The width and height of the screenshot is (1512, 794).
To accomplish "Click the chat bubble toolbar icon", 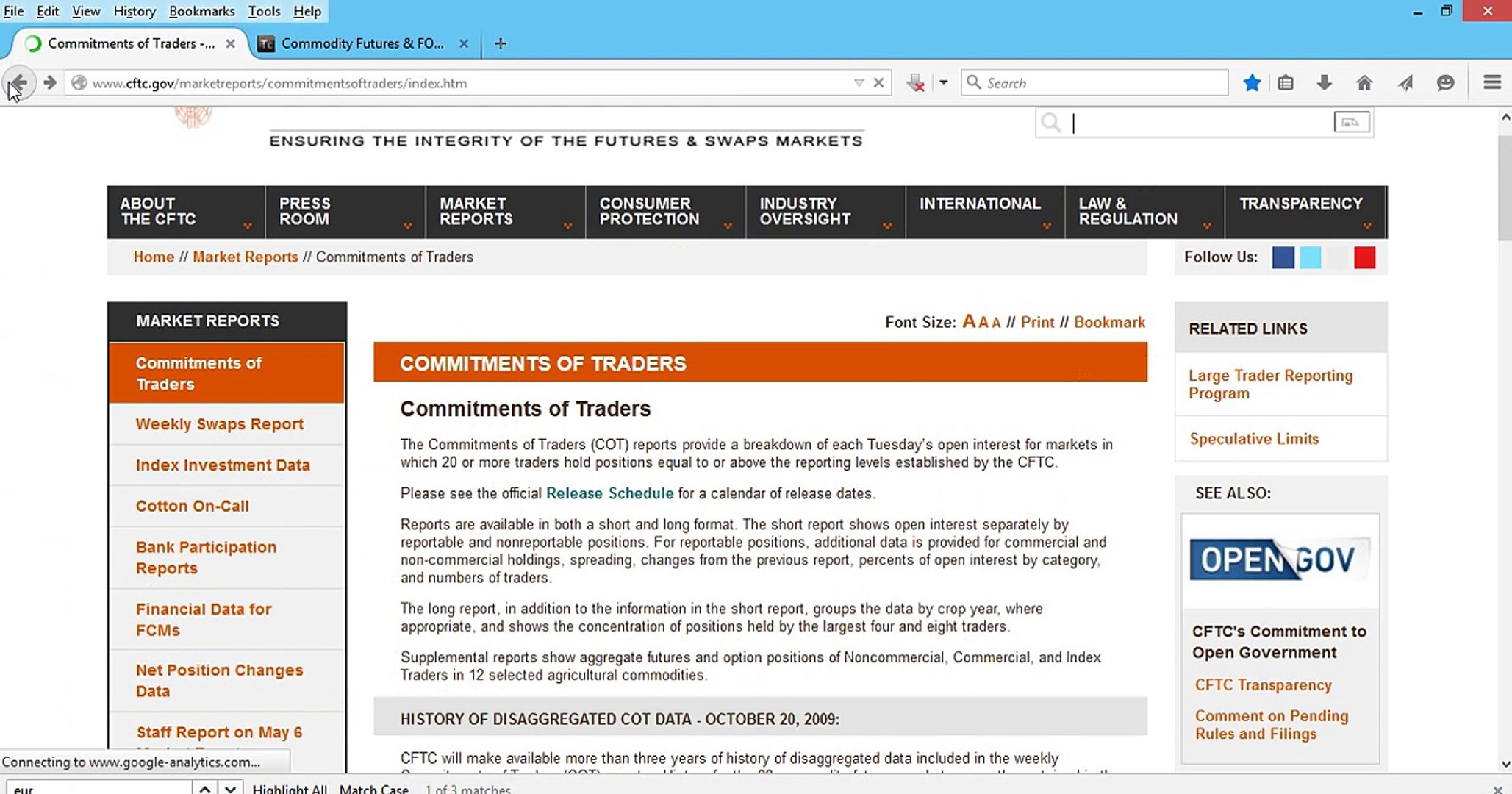I will (1445, 83).
